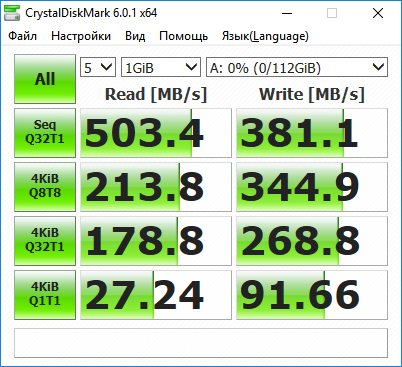Close the CrystalDiskMark window
Viewport: 402px width, 367px height.
tap(378, 13)
